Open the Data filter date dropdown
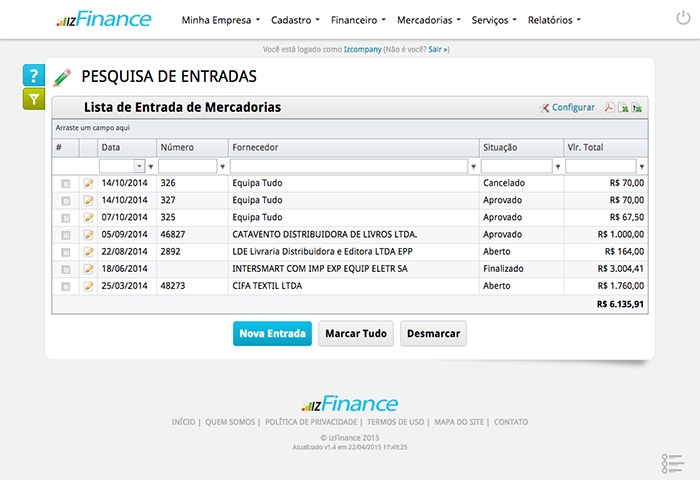Screen dimensions: 700x480 coord(138,167)
